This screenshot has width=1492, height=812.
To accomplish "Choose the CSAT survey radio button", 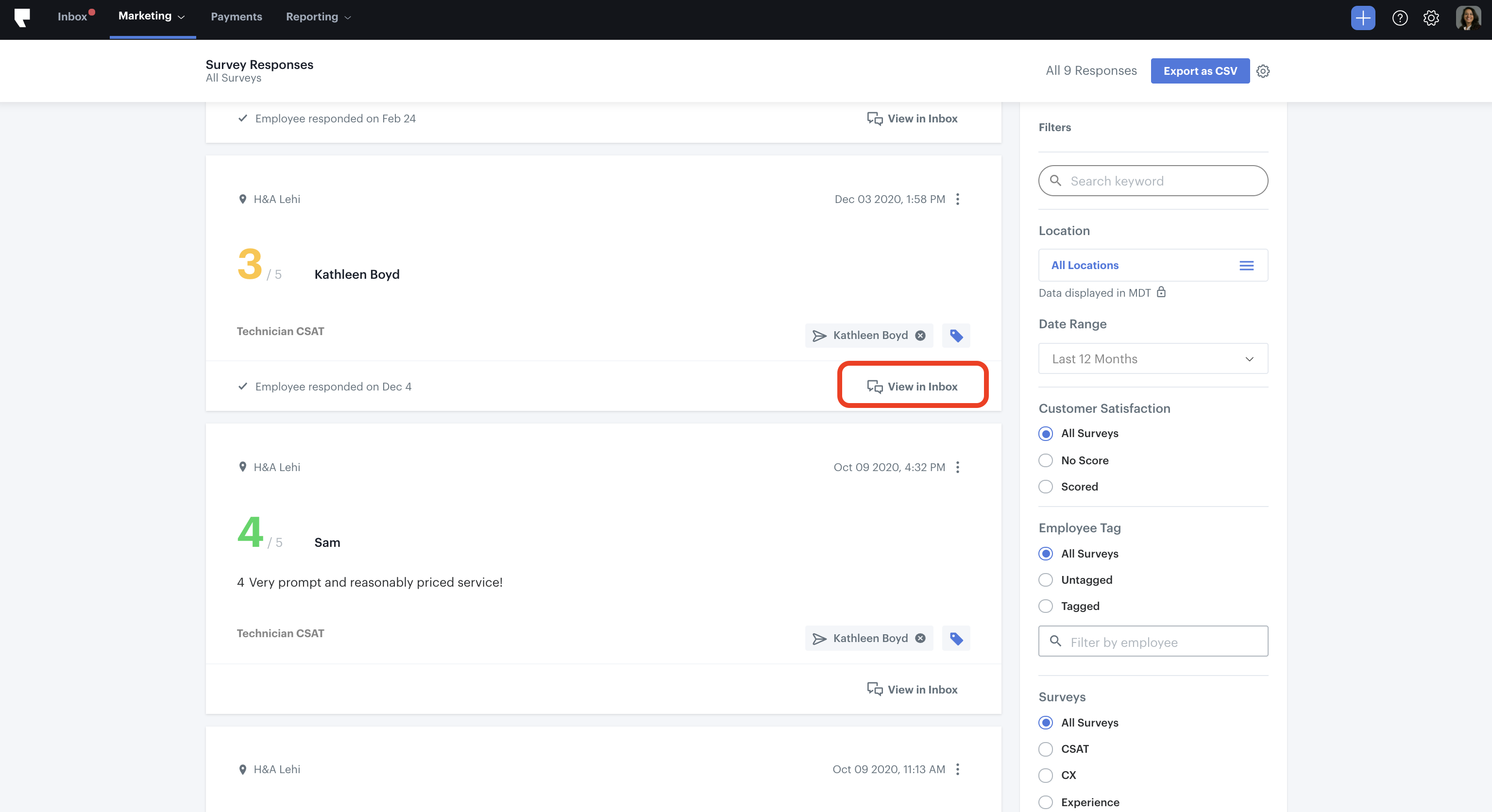I will [x=1046, y=749].
